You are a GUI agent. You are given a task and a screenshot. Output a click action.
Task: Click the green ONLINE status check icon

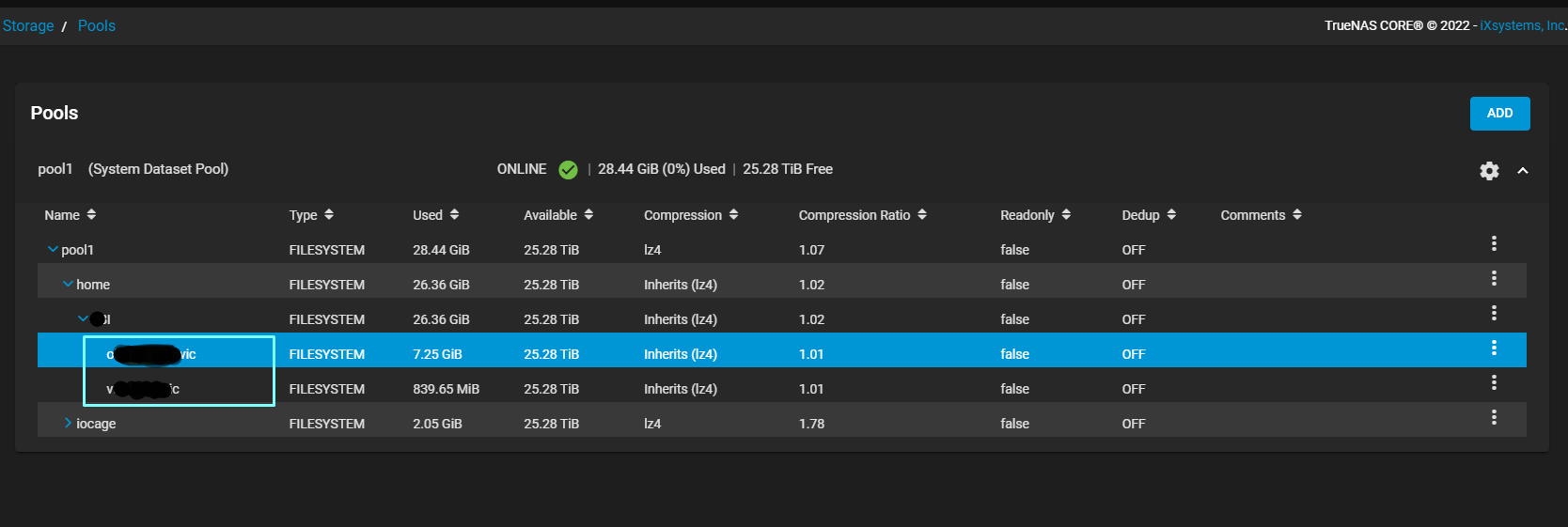[568, 170]
